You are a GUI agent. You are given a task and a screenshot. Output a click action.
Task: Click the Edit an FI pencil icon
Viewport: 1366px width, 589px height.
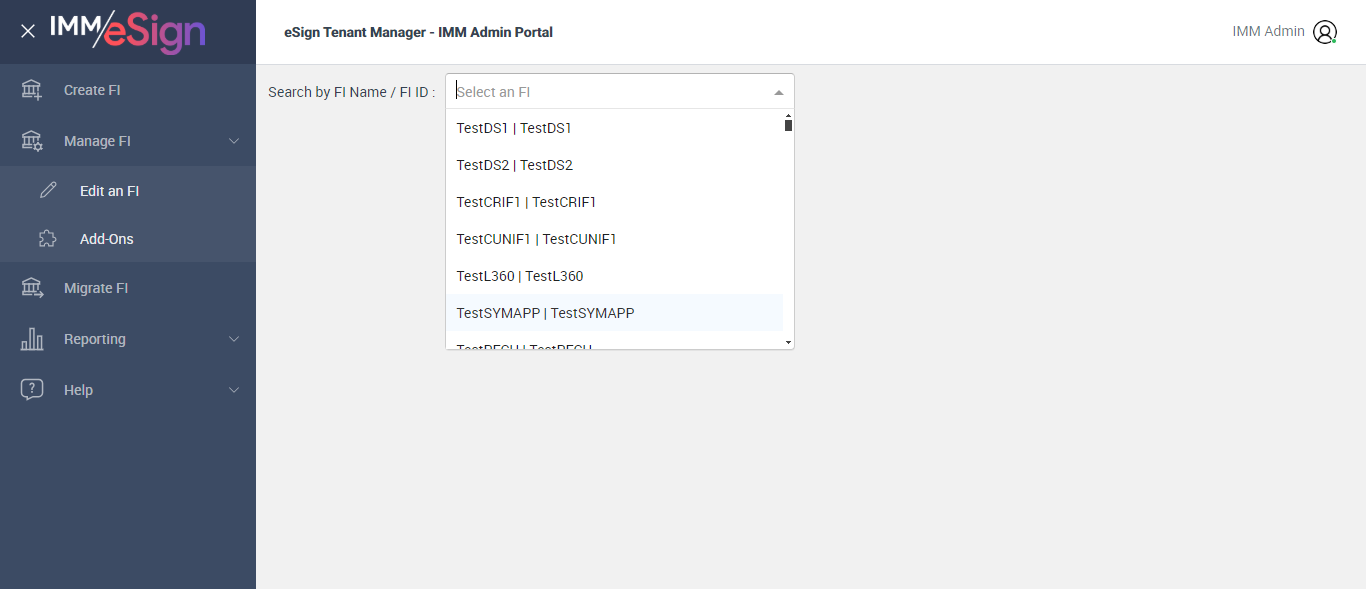[48, 191]
